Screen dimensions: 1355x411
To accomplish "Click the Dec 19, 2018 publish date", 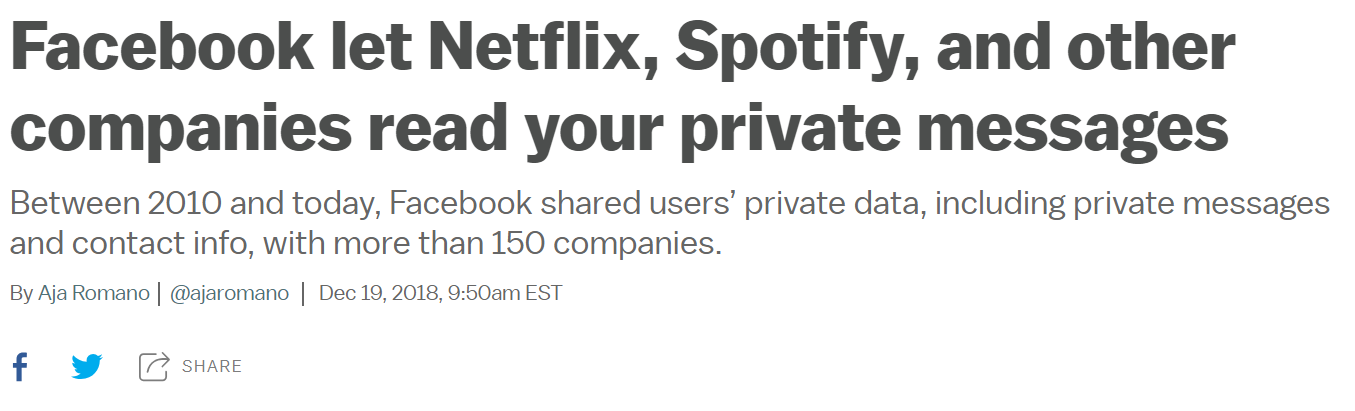I will [379, 293].
